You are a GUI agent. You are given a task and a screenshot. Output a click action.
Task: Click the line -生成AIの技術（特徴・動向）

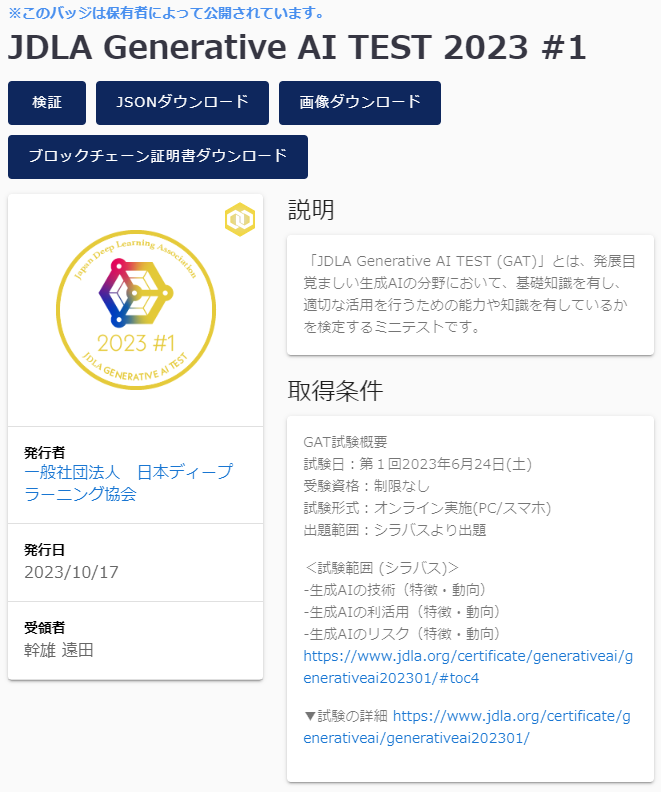[x=394, y=590]
